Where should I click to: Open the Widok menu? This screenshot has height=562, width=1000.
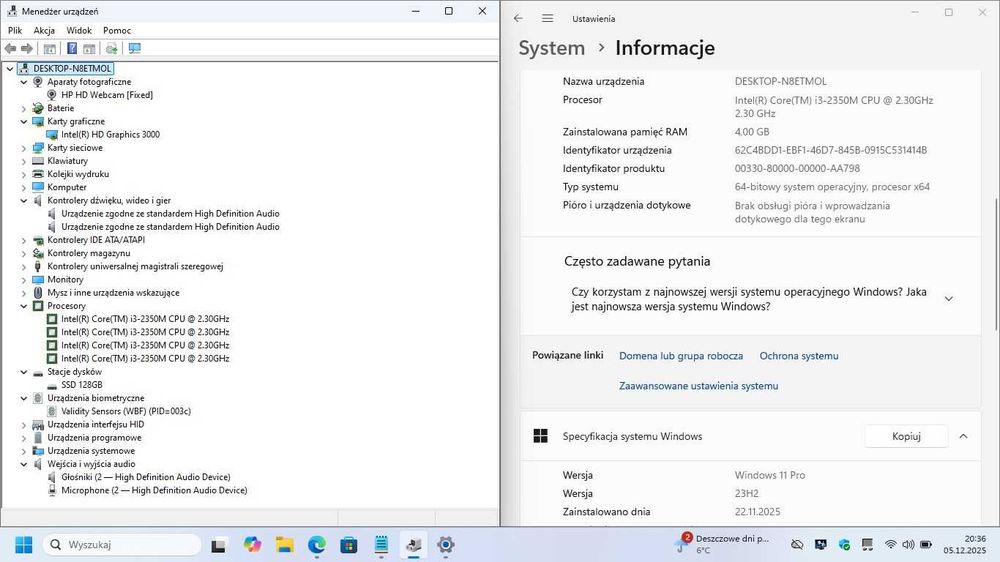click(79, 30)
